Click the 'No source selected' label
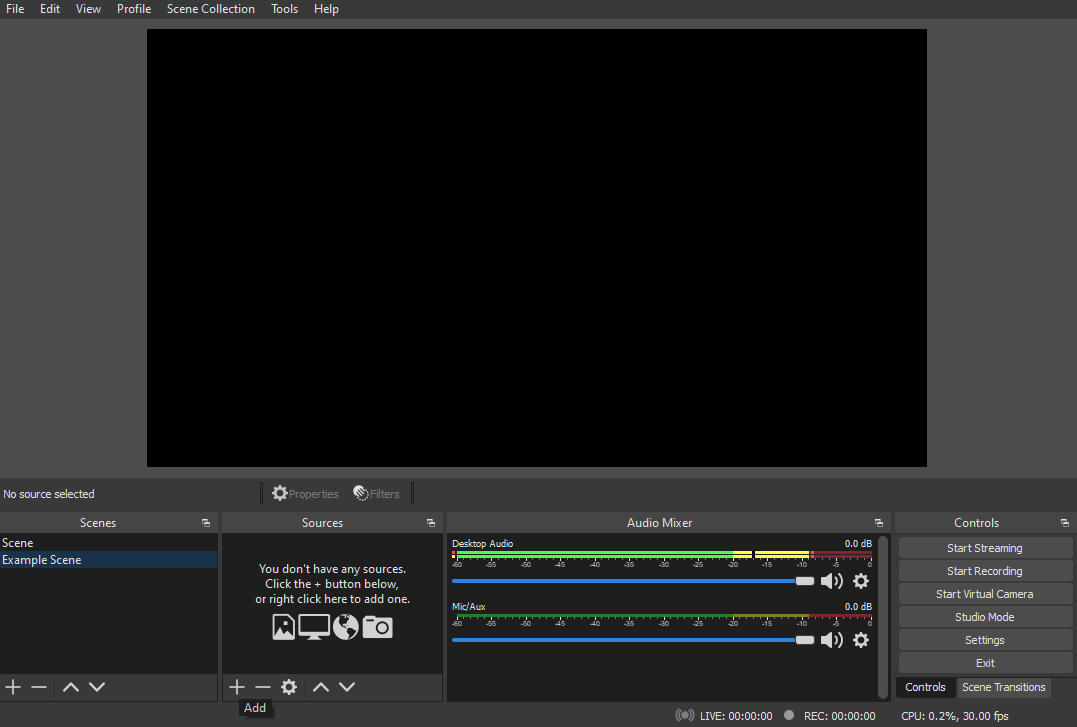1077x727 pixels. (x=49, y=494)
